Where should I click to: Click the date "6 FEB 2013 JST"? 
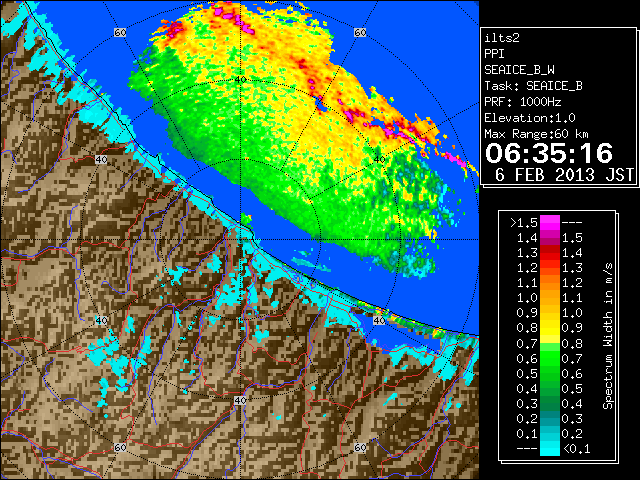click(x=564, y=175)
